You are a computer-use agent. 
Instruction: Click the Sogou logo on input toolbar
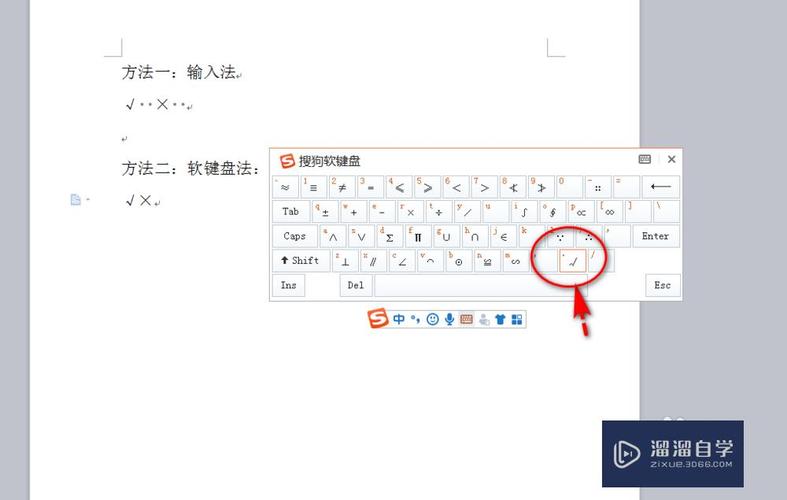[x=378, y=318]
